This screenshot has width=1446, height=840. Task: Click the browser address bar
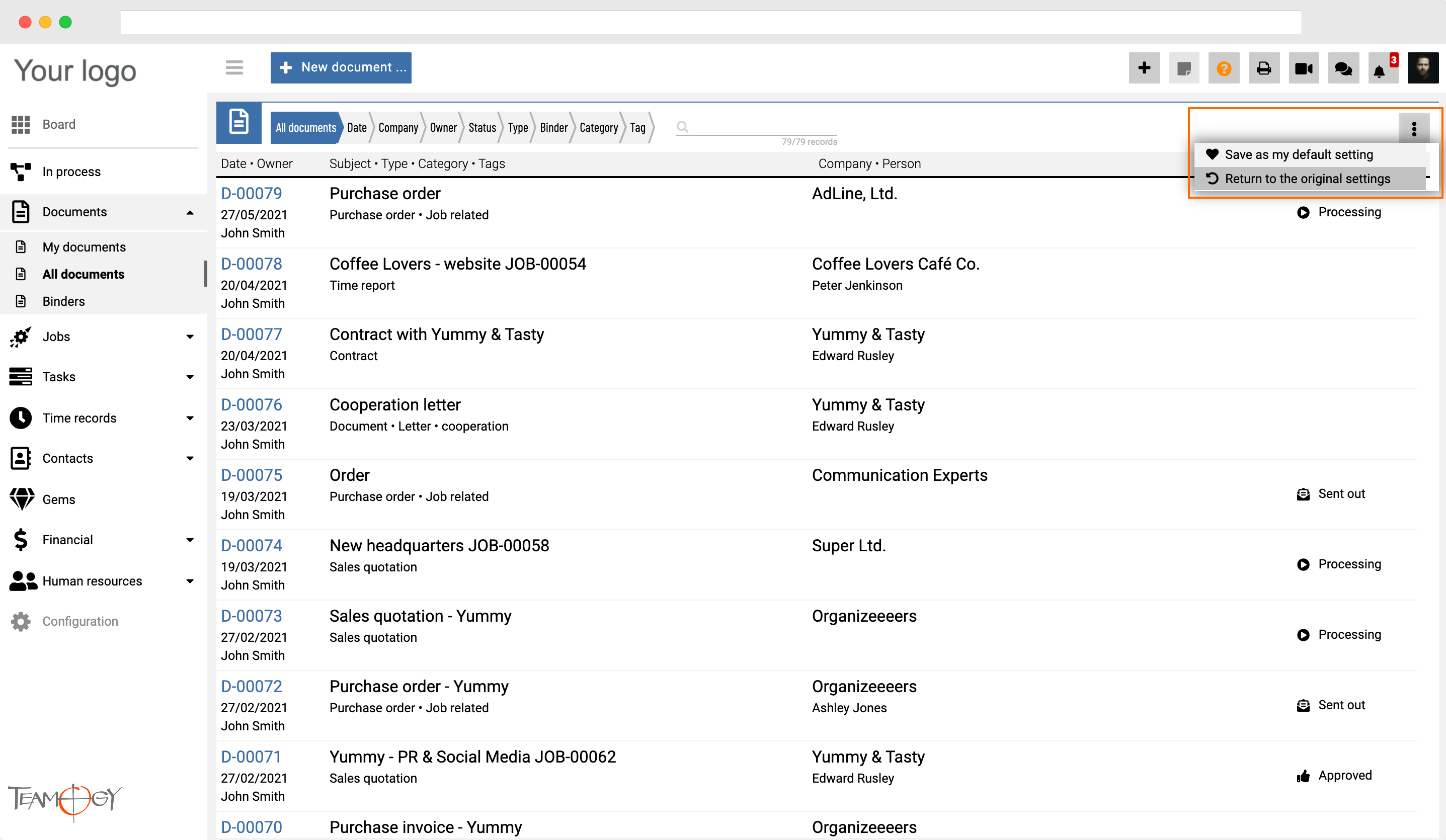(x=711, y=22)
